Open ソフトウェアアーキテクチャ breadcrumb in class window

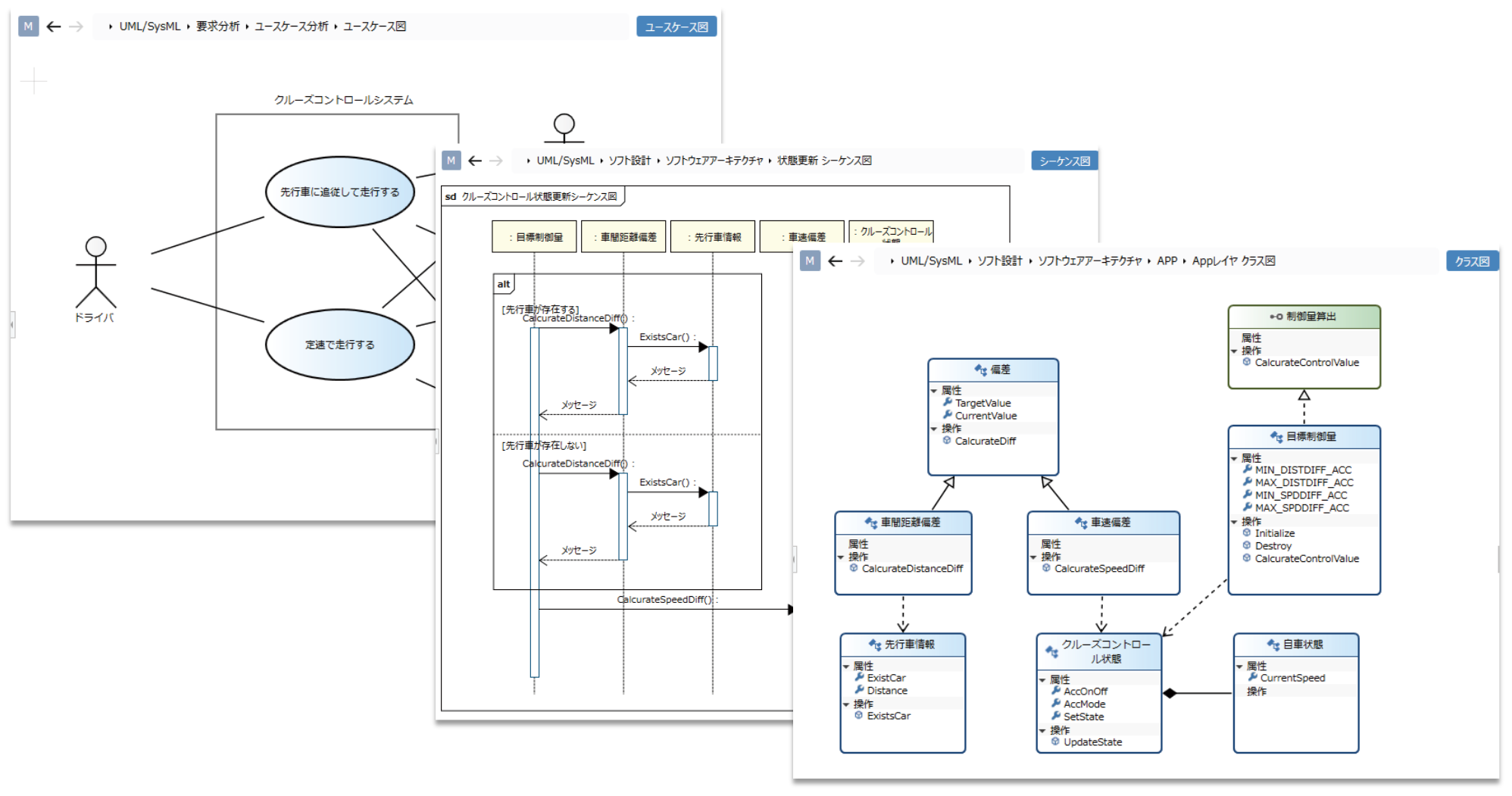tap(1089, 261)
